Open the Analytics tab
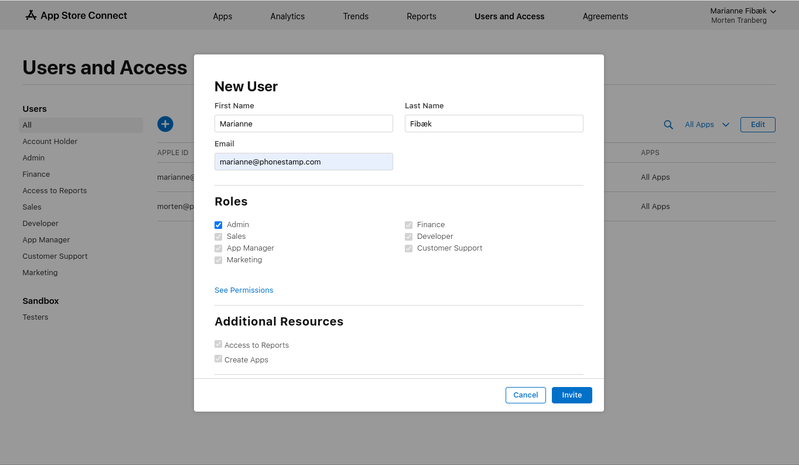 pos(287,16)
